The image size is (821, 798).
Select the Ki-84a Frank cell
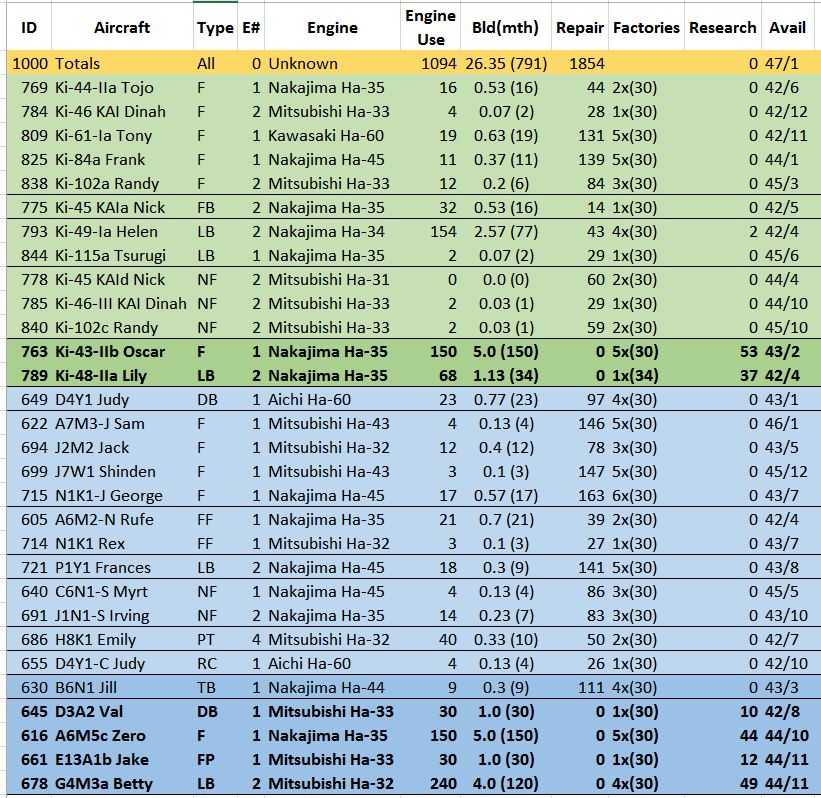[x=123, y=160]
